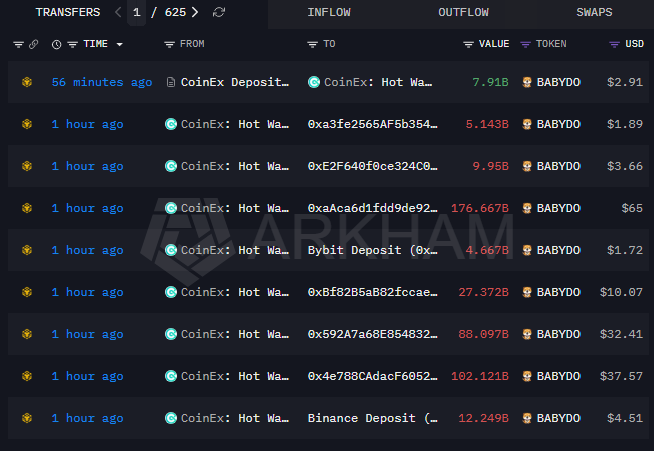Open address 0x592A7a68E854832
The width and height of the screenshot is (654, 451).
[x=372, y=334]
